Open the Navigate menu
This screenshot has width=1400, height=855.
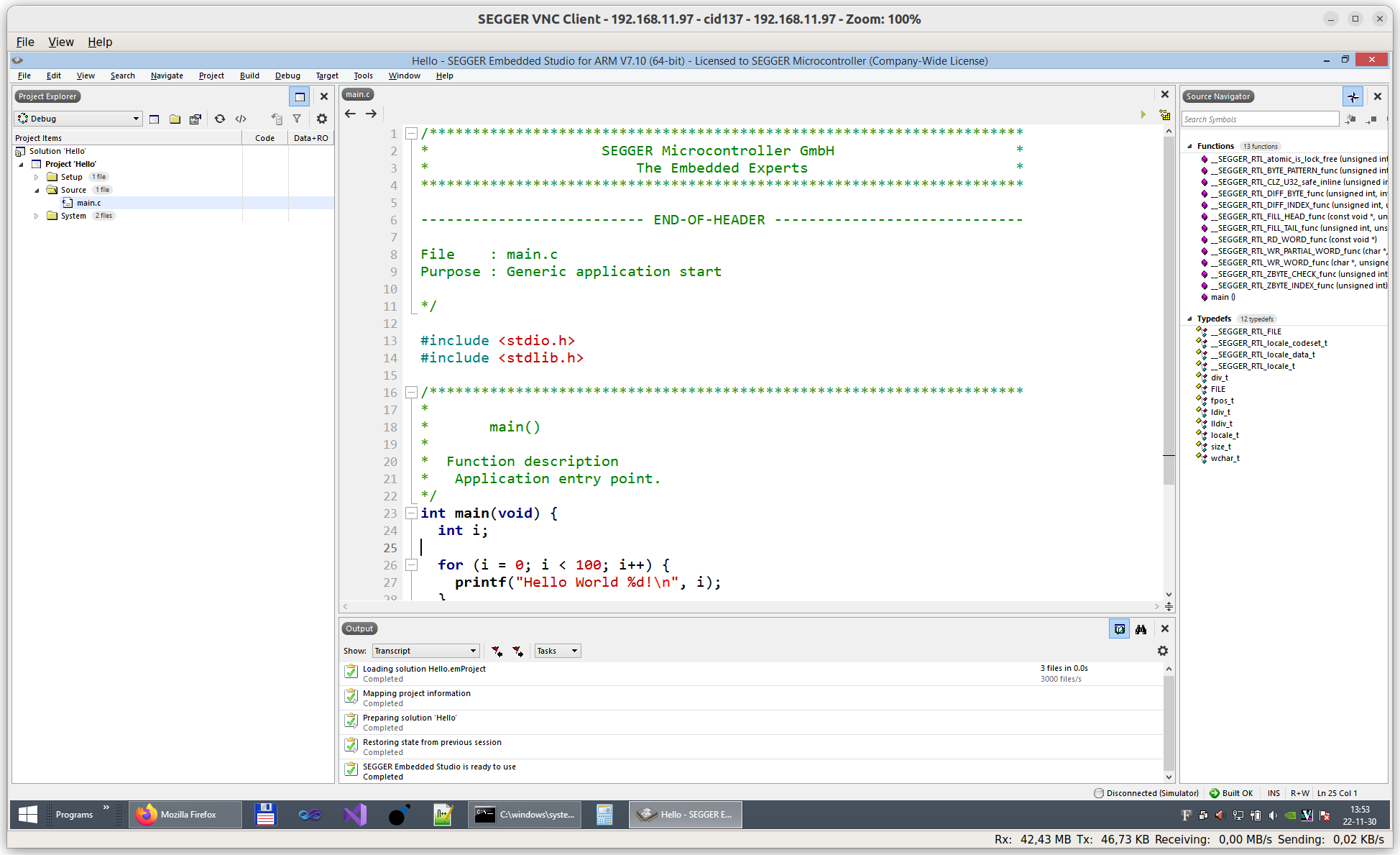tap(167, 76)
